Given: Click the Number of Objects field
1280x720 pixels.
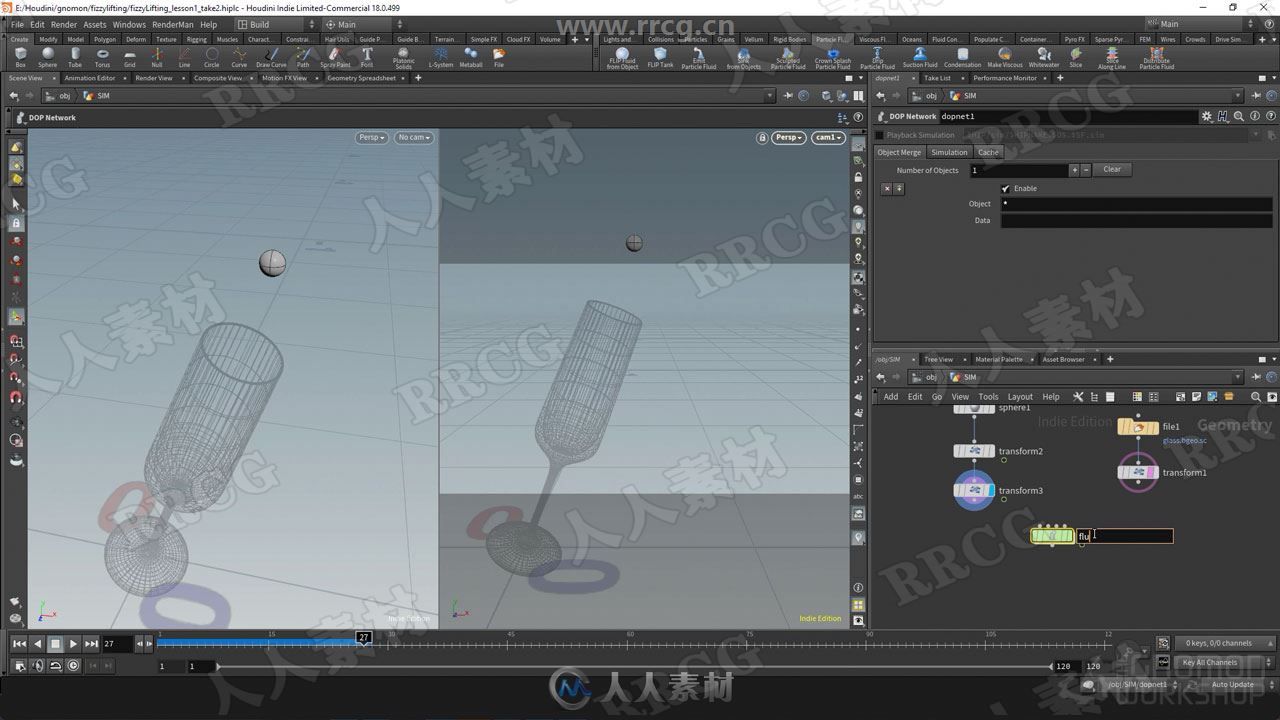Looking at the screenshot, I should coord(1019,170).
